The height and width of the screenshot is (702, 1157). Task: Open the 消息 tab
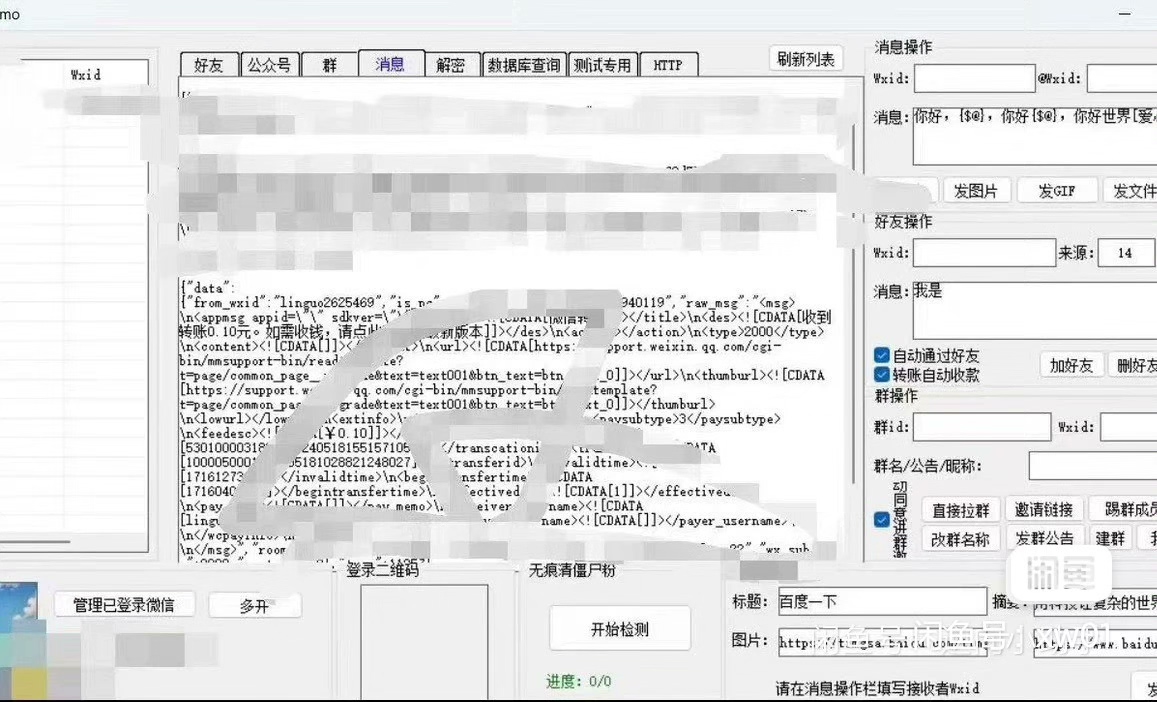(390, 63)
